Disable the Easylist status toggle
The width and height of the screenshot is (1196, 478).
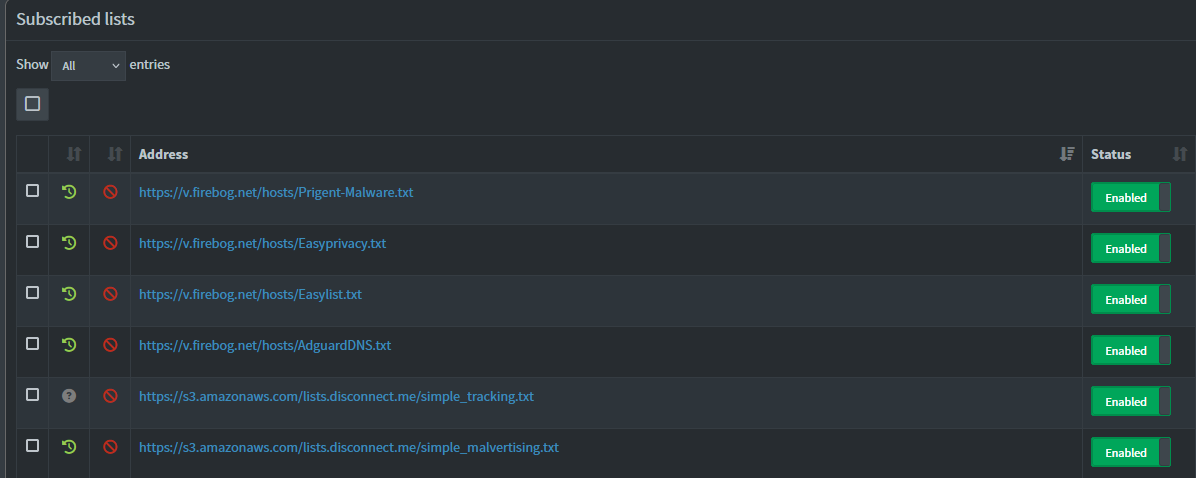[x=1130, y=300]
